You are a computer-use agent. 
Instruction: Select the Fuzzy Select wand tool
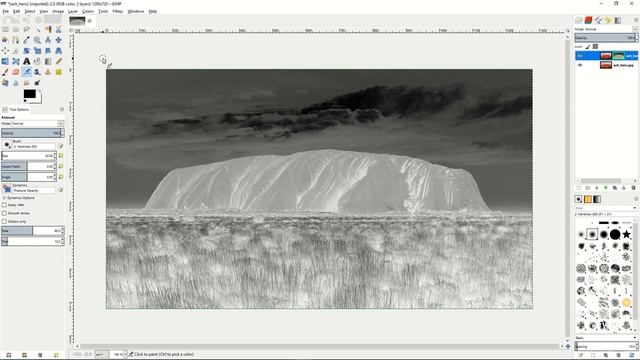click(x=37, y=29)
